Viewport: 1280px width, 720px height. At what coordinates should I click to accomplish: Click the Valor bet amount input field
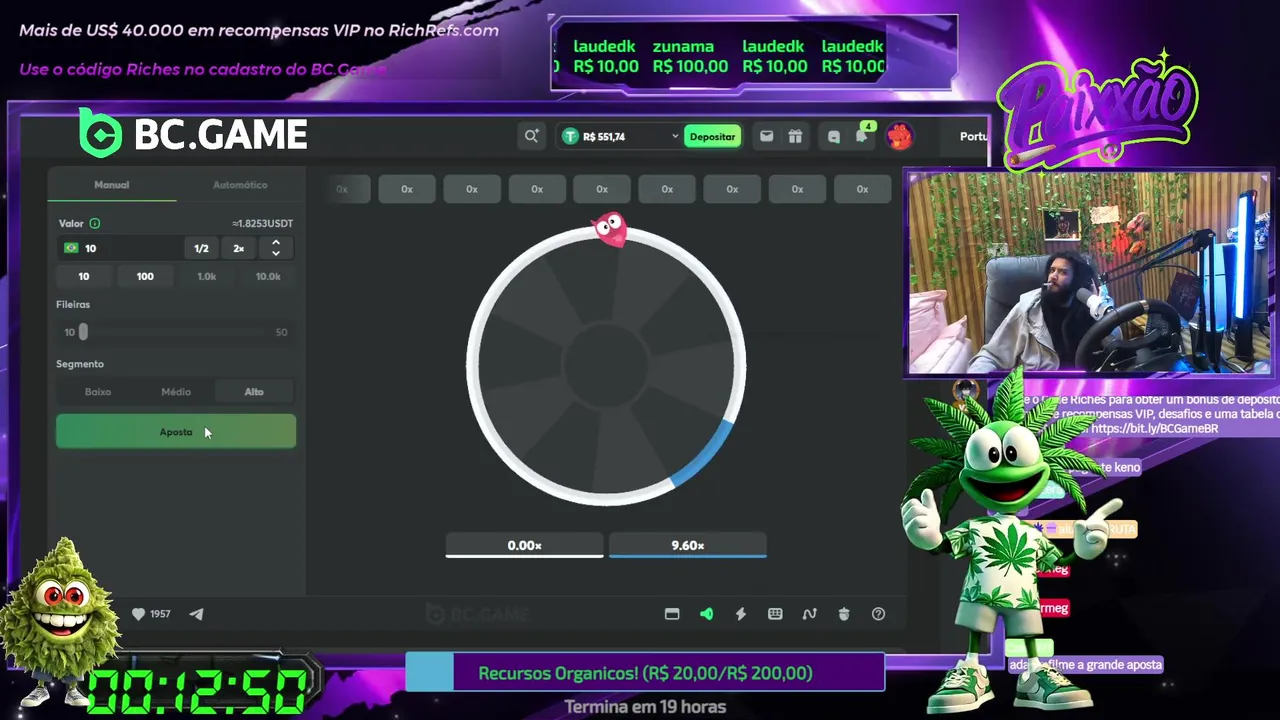(x=120, y=248)
